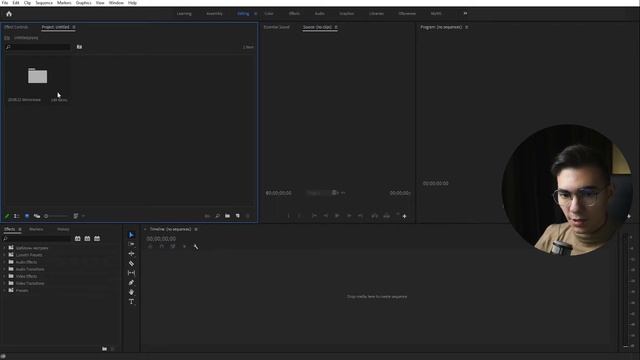Click New Item in the Project panel

(x=238, y=216)
